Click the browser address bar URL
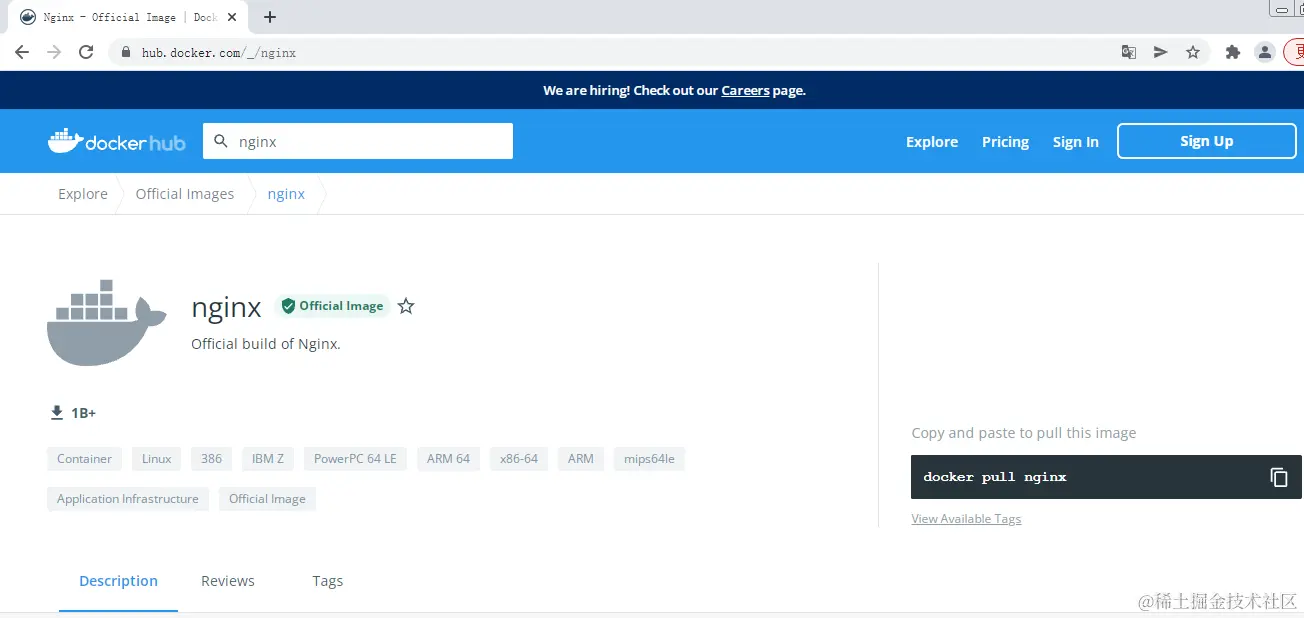1304x618 pixels. [x=219, y=52]
